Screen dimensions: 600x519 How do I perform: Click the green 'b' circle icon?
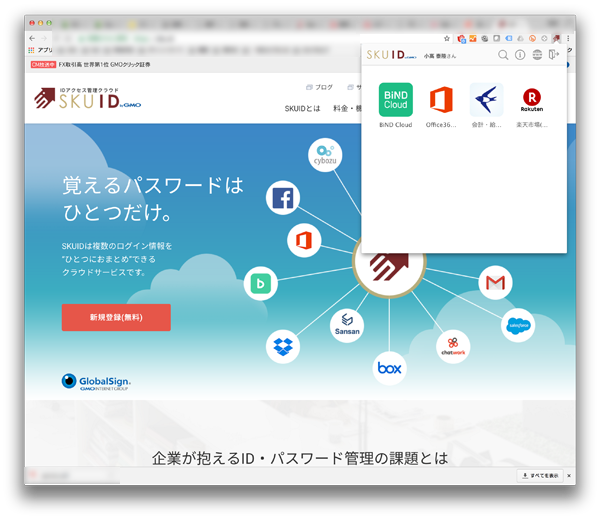(x=261, y=283)
